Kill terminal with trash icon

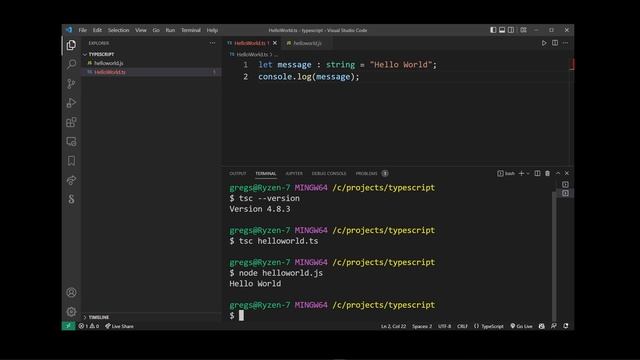pos(547,173)
